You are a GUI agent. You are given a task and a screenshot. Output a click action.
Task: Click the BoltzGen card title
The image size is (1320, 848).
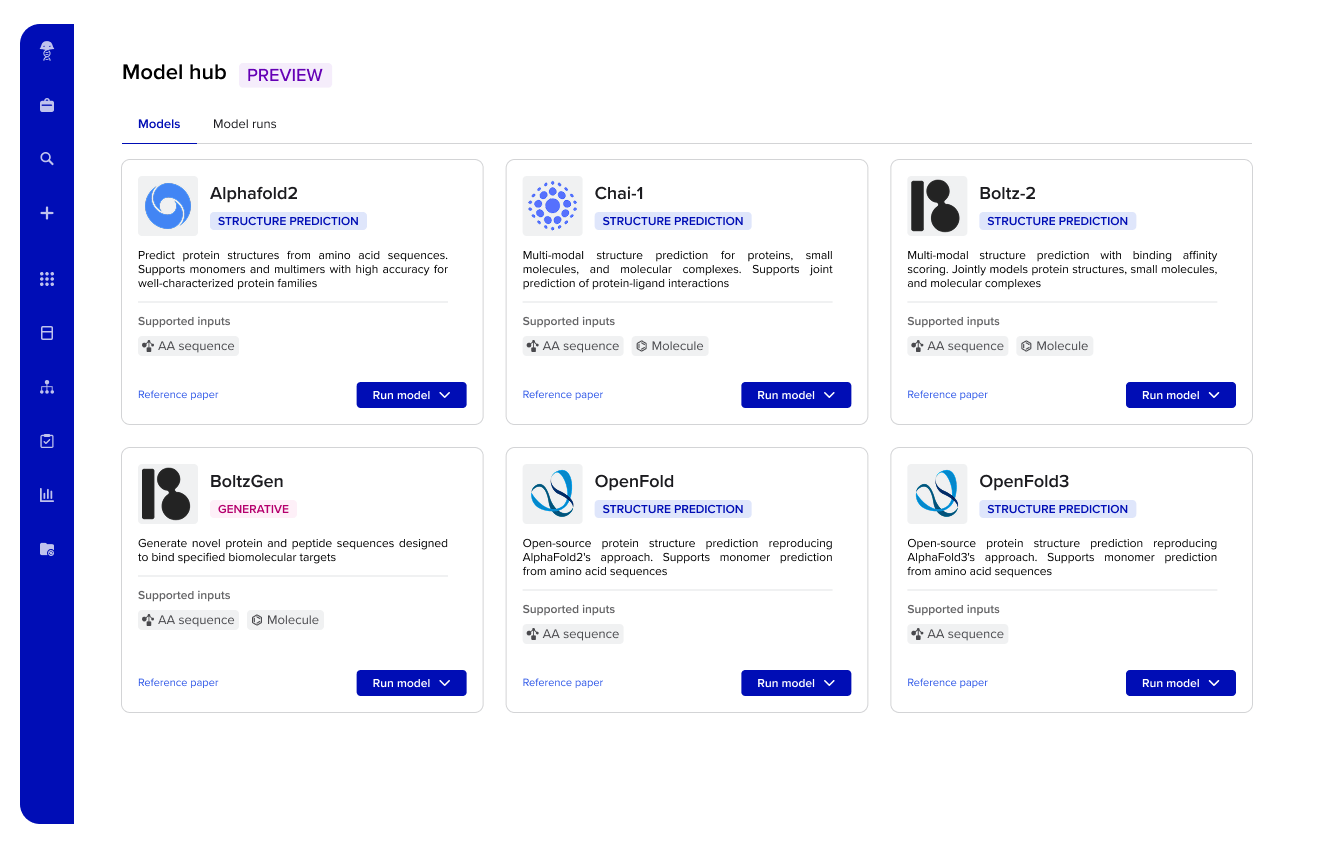point(247,482)
